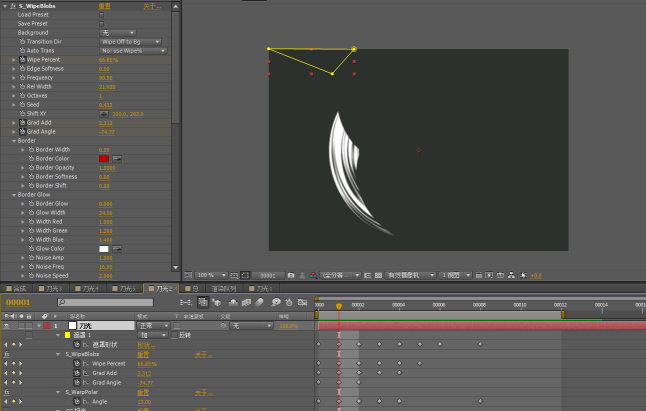Open the 有效摄像机 camera dropdown

coord(410,275)
